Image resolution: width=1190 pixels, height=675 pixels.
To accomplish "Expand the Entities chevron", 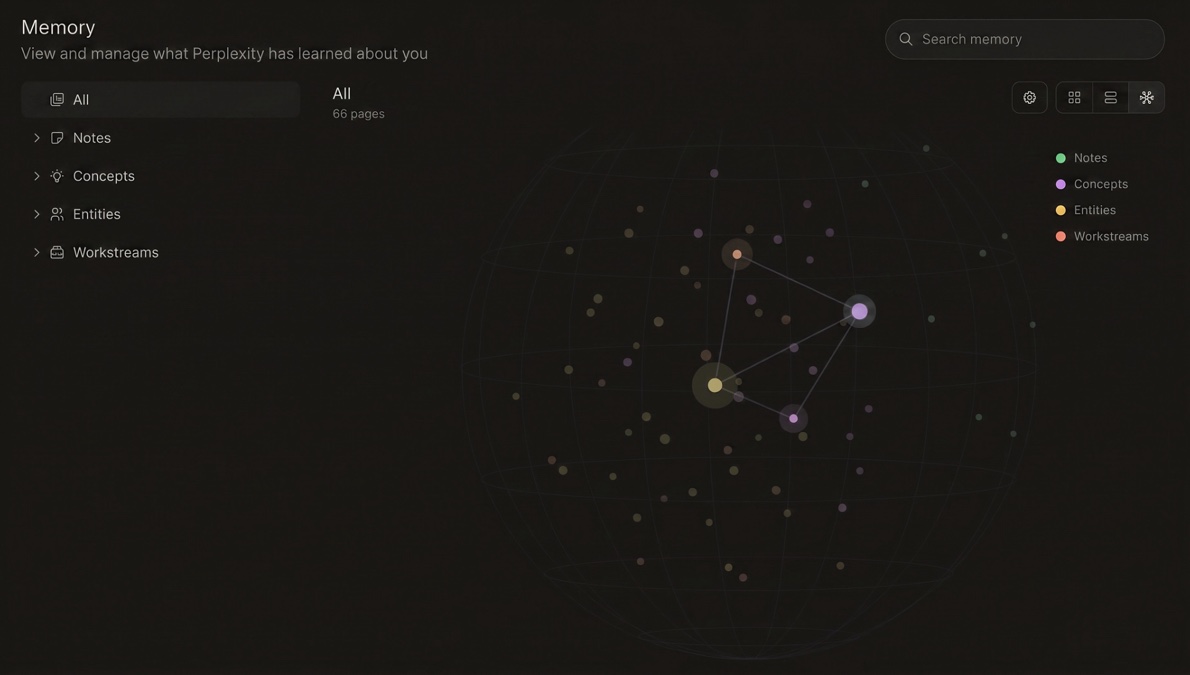I will pyautogui.click(x=36, y=214).
